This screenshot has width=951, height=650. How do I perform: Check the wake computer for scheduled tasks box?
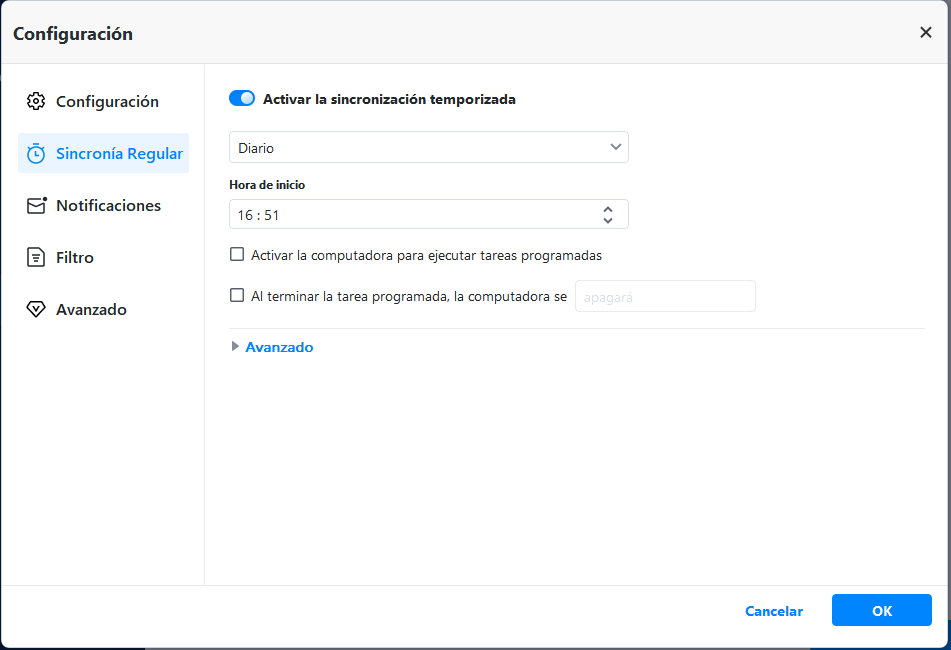coord(237,254)
